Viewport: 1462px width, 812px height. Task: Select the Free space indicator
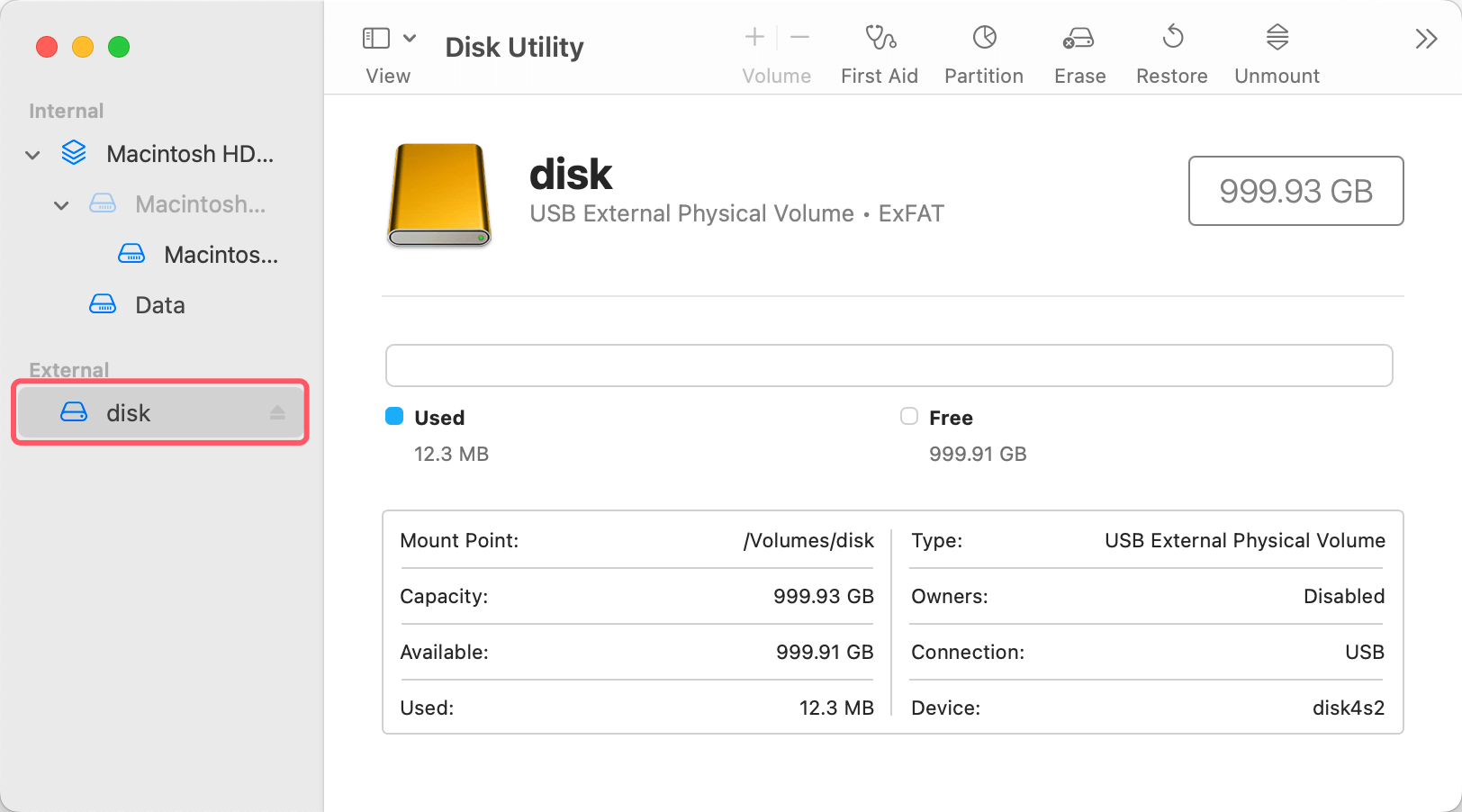(909, 416)
